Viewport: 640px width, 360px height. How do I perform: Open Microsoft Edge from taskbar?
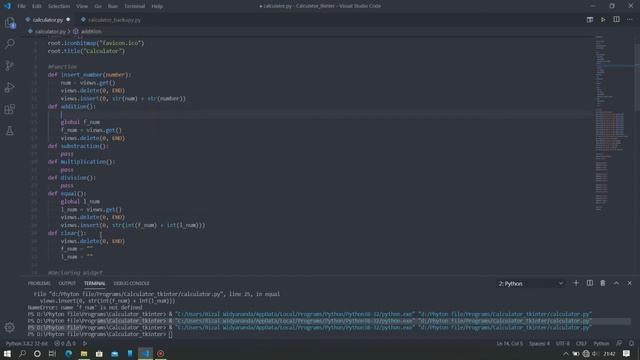coord(68,353)
